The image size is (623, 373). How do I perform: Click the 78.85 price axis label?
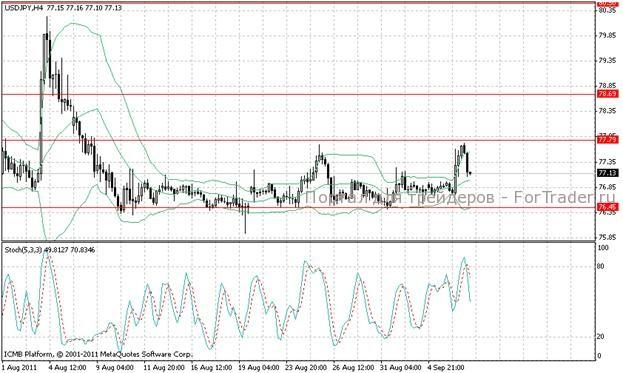pos(607,86)
